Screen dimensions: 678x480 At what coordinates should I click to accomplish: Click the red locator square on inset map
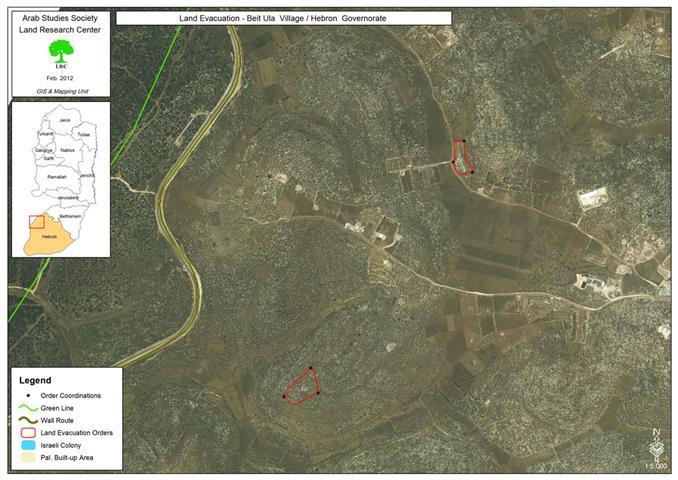(x=36, y=221)
